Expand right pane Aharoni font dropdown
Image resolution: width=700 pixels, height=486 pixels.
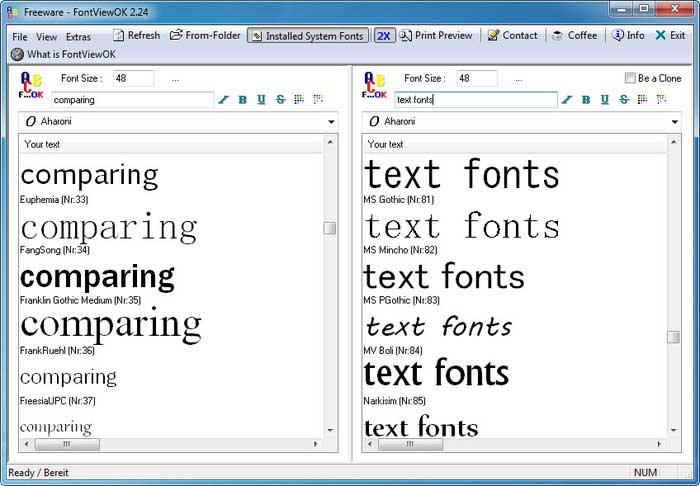[x=674, y=122]
